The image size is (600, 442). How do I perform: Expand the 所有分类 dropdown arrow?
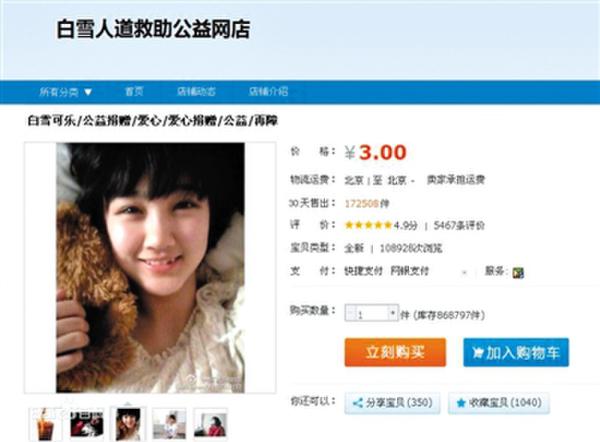[88, 92]
